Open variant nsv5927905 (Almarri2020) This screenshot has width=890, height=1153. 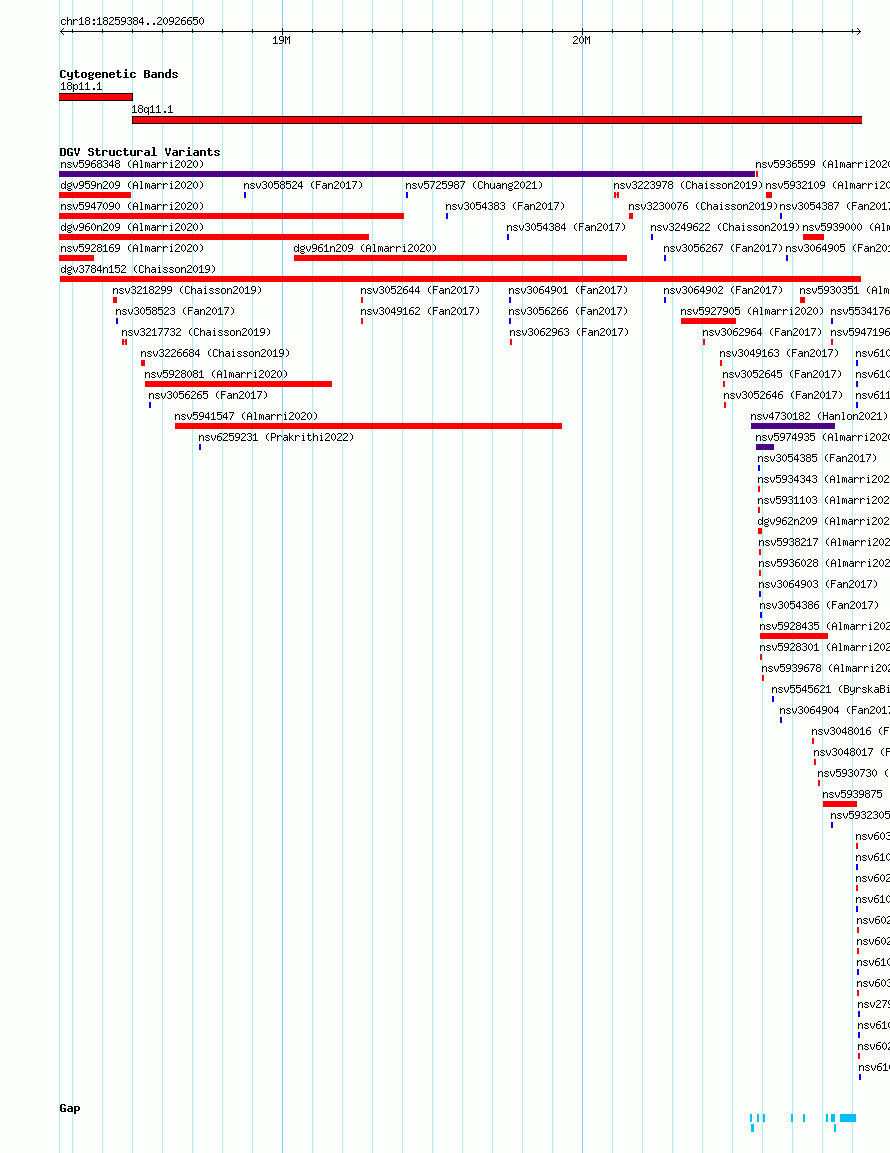pyautogui.click(x=752, y=311)
